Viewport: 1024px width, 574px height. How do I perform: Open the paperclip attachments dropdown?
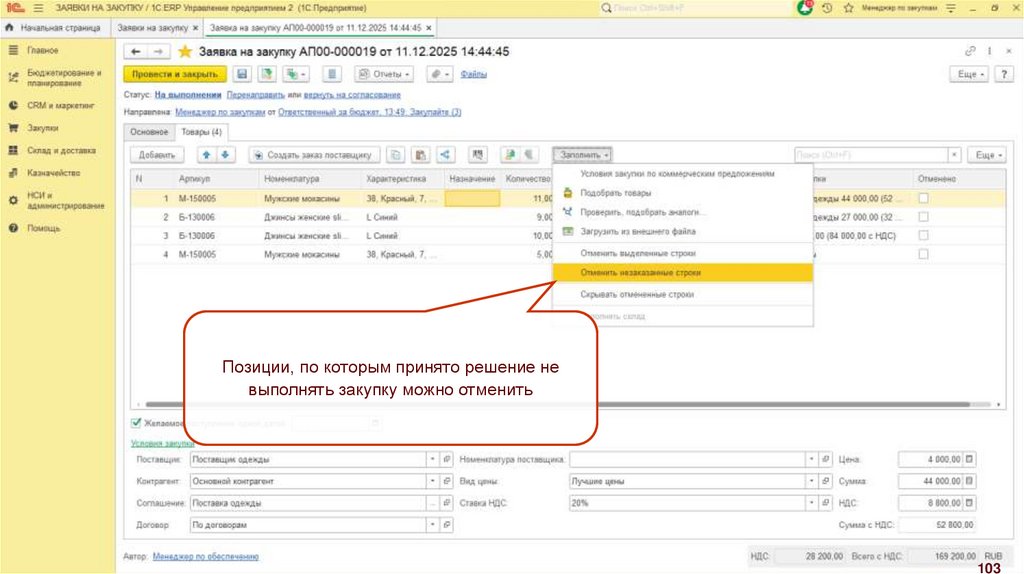440,74
